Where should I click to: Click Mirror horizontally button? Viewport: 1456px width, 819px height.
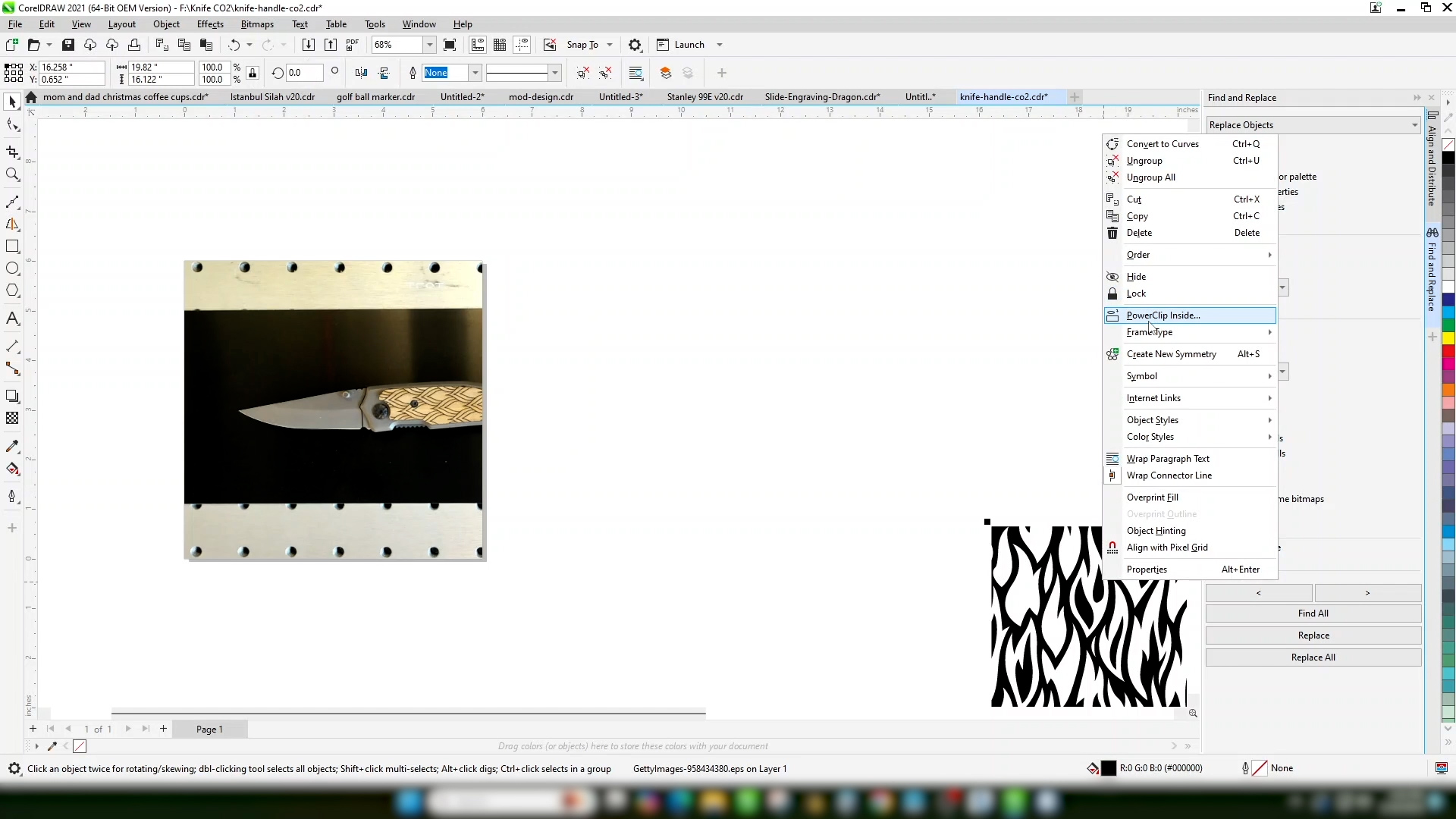[x=361, y=73]
